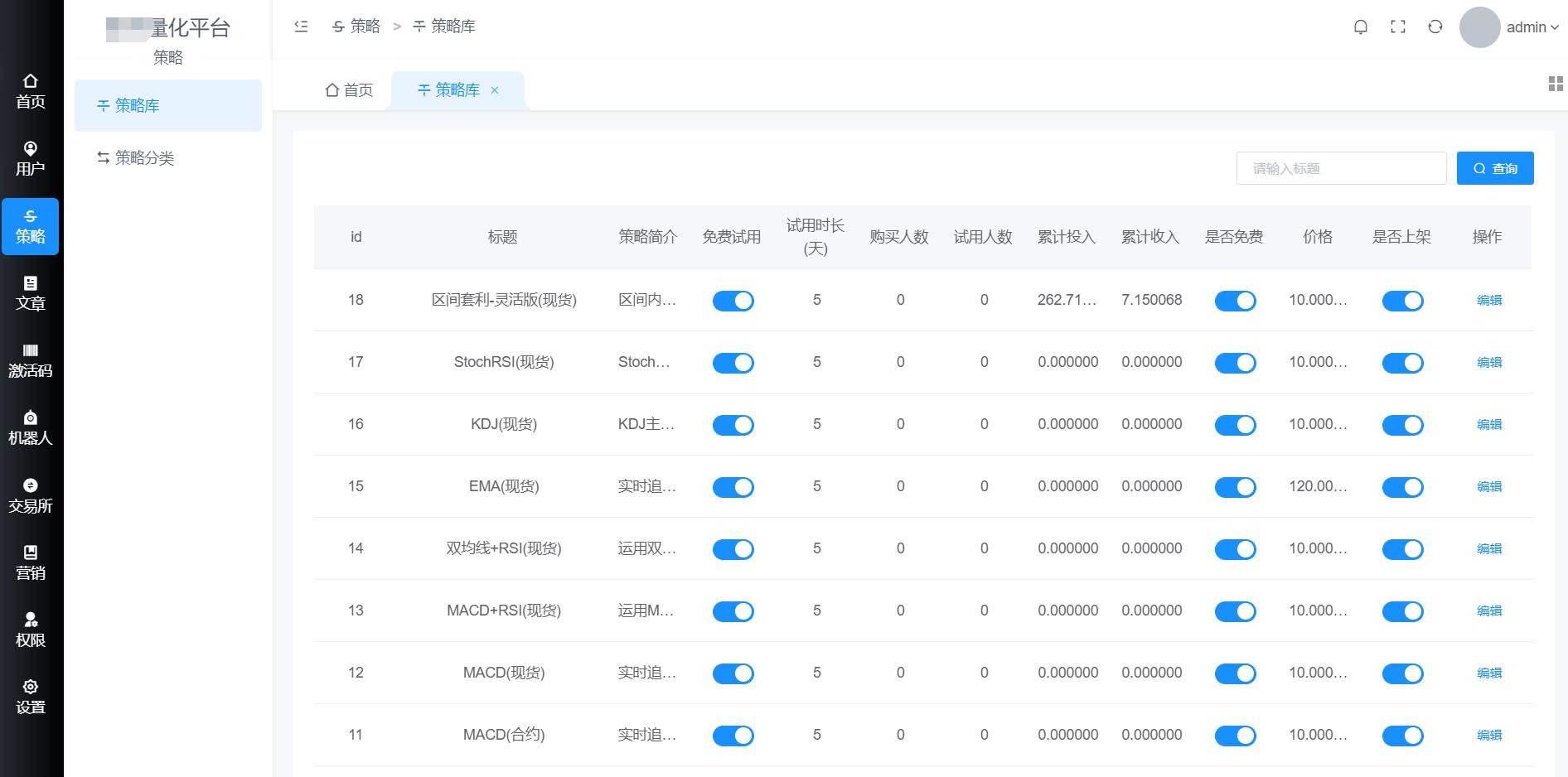Open the 激活码 sidebar section

point(31,360)
